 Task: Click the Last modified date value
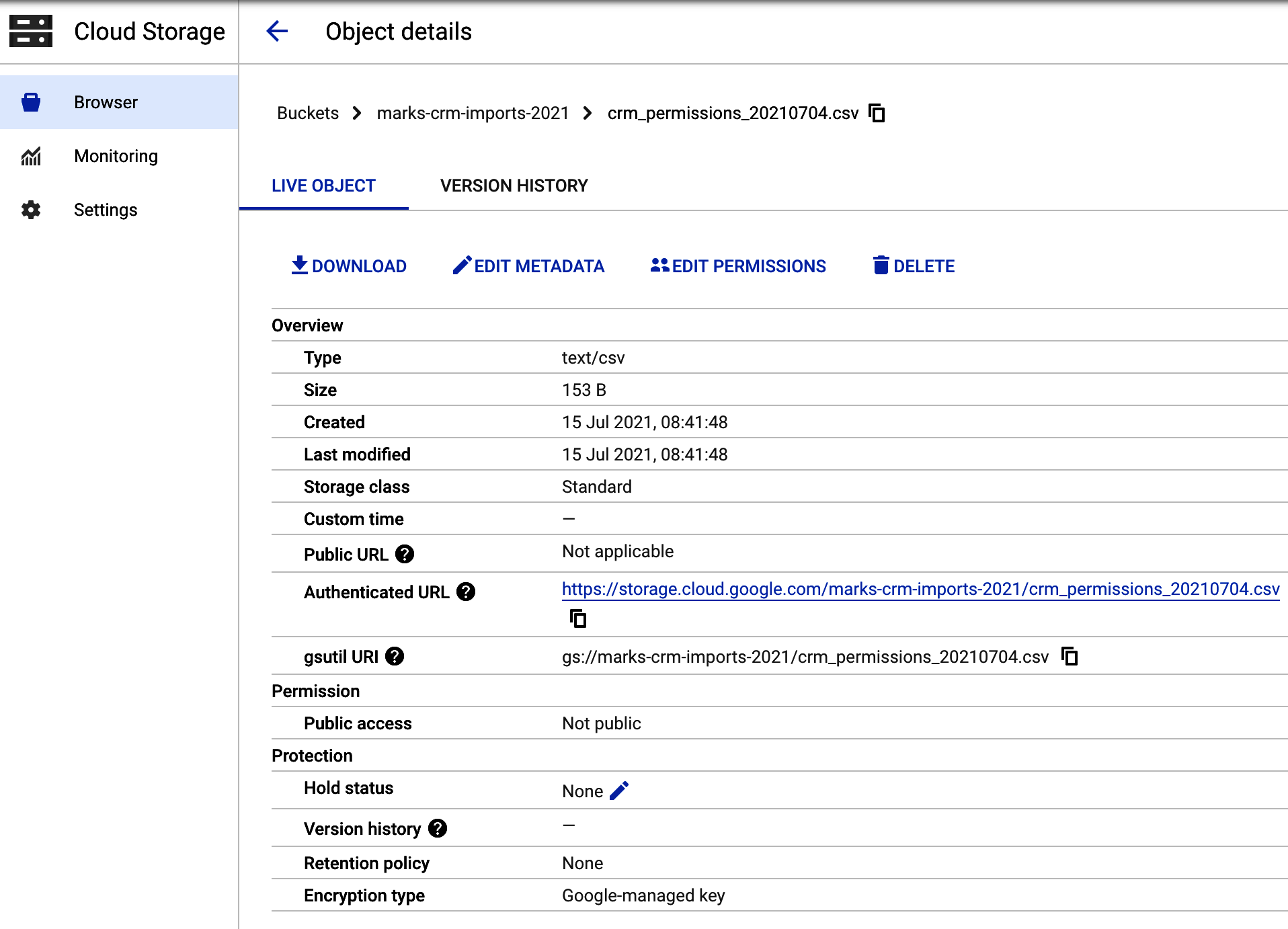pyautogui.click(x=645, y=454)
